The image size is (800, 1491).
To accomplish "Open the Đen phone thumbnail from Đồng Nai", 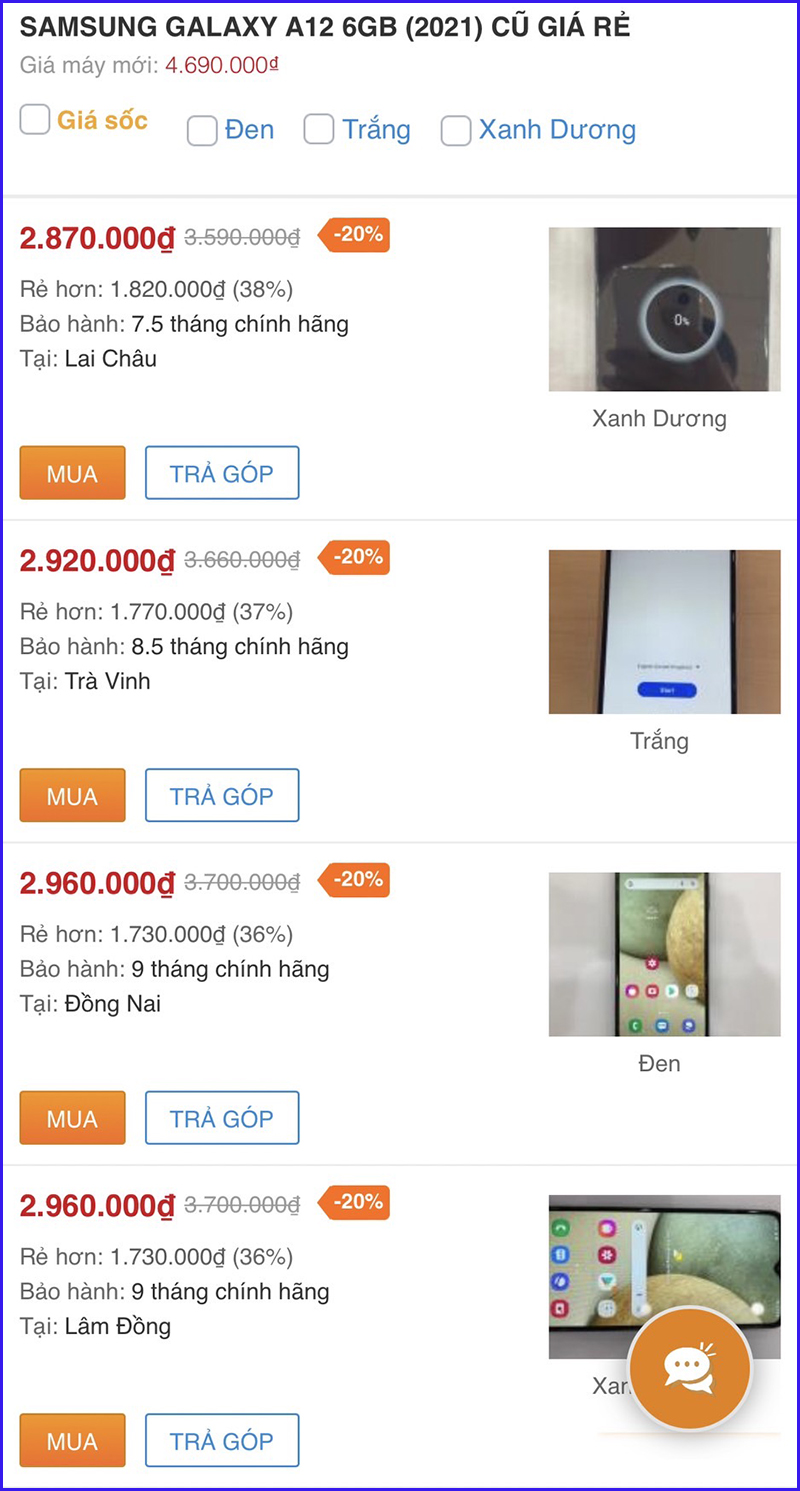I will [664, 954].
